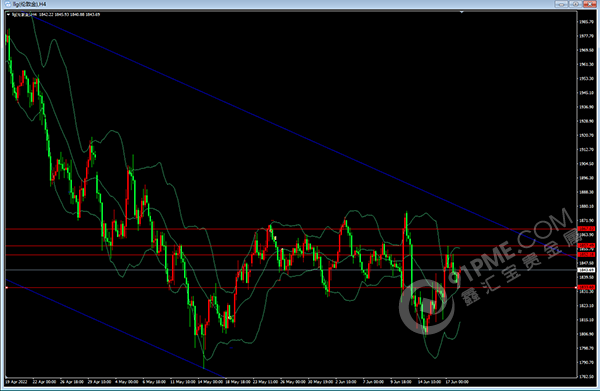This screenshot has width=600, height=391.
Task: Click the 19 Apr 2022 date label
Action: tap(16, 382)
